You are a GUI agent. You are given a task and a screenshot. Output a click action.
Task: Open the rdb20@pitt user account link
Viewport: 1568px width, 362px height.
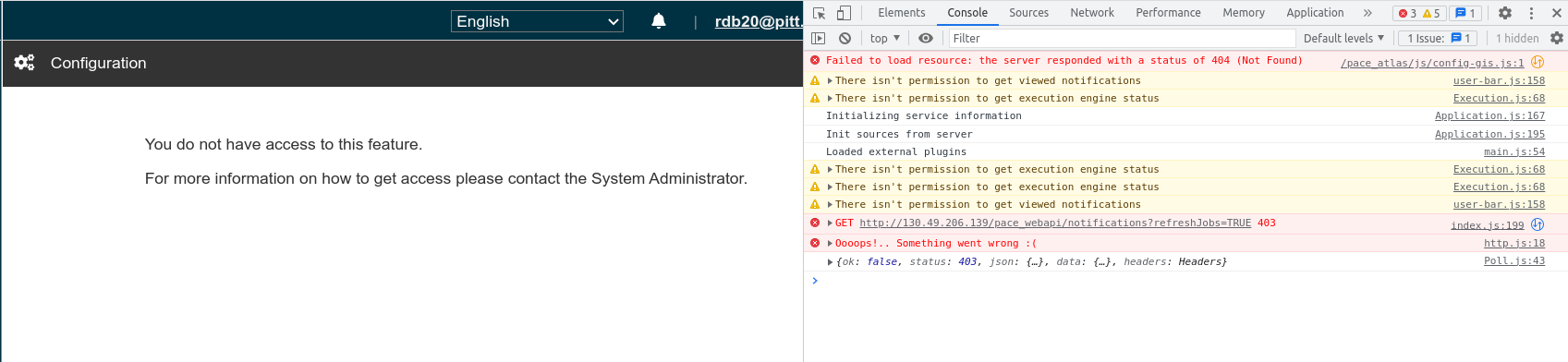[758, 21]
